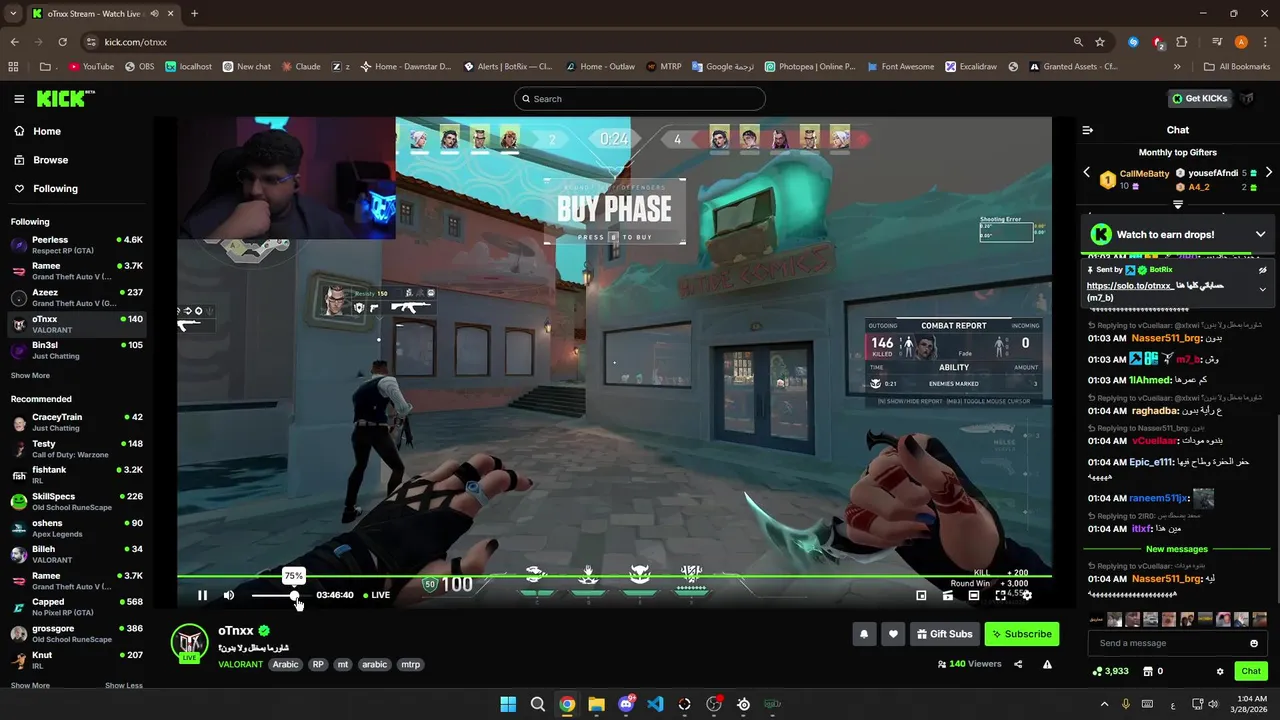Screen dimensions: 1280x720
Task: Jump to LIVE in the player
Action: click(x=377, y=595)
